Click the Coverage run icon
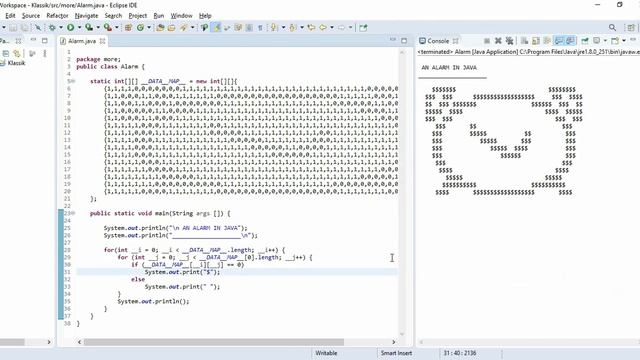 click(89, 27)
